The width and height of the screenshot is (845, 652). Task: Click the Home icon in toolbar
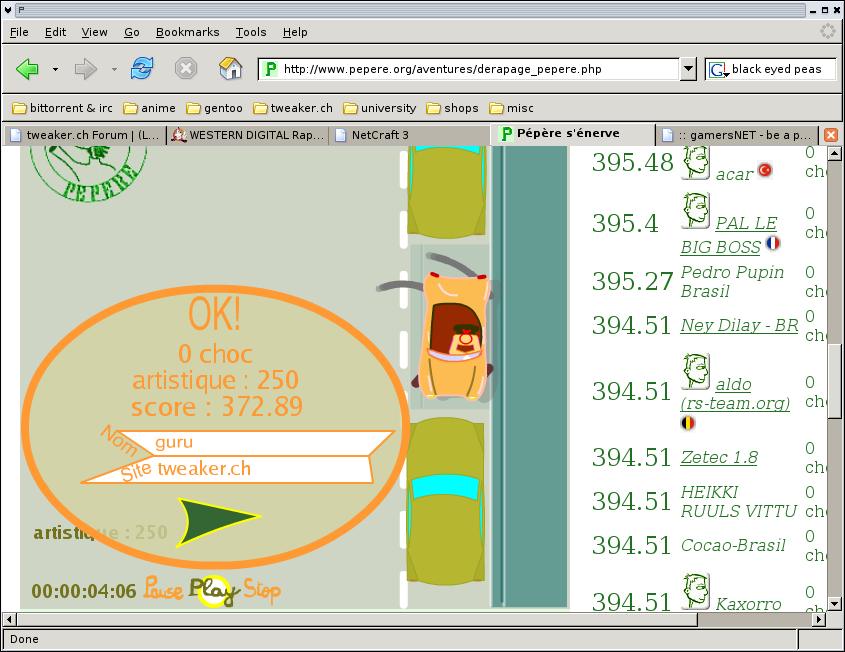[x=231, y=69]
